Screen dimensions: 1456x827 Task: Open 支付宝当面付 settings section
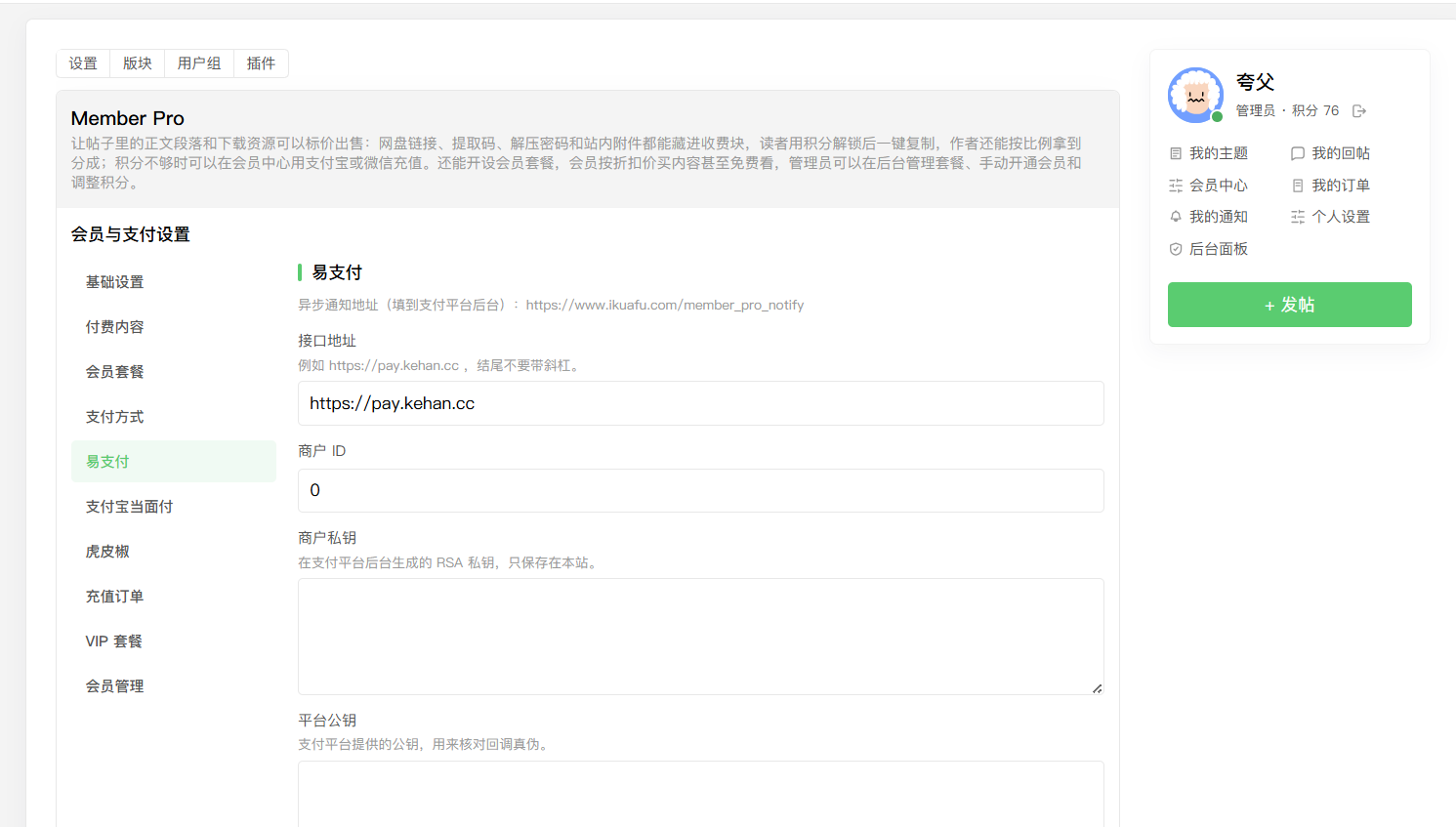[174, 507]
